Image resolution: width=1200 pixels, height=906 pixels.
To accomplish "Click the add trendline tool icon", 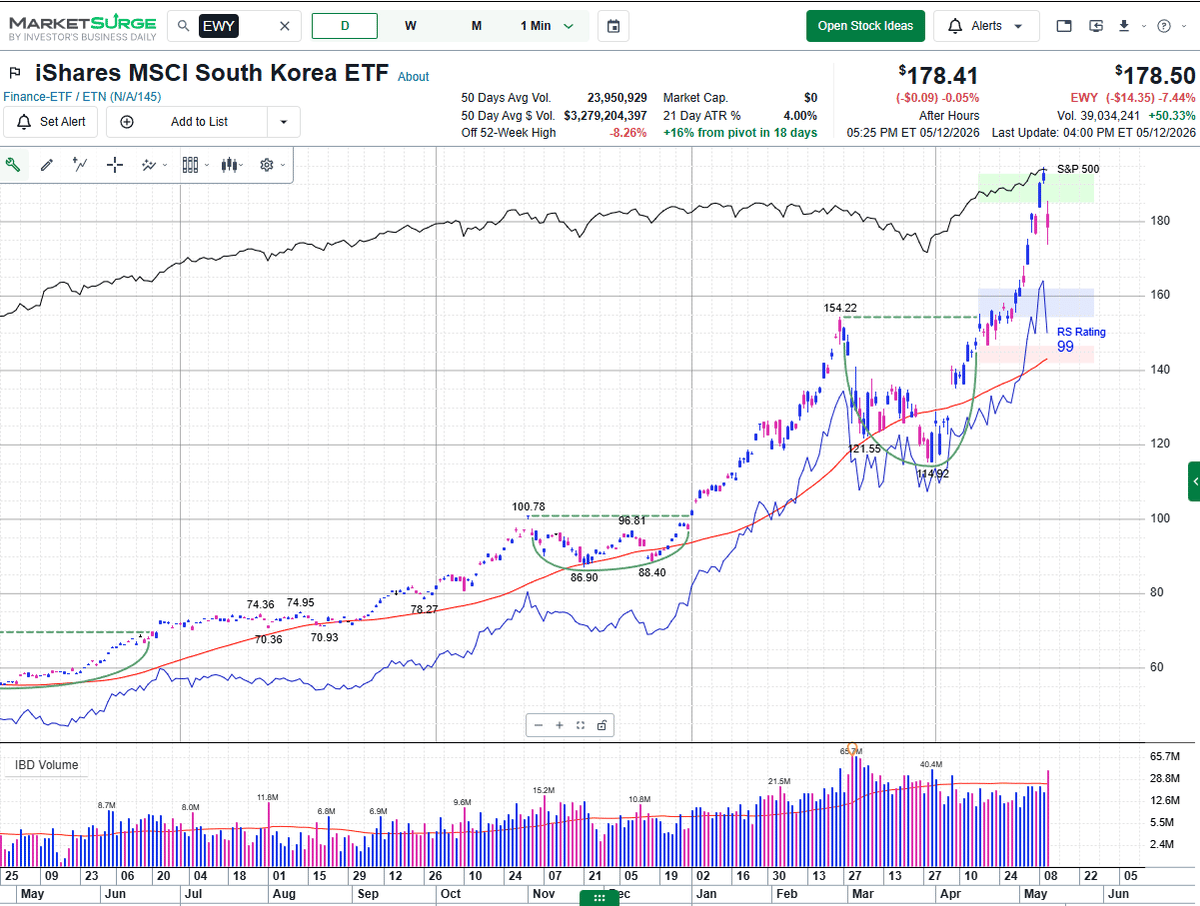I will [81, 165].
